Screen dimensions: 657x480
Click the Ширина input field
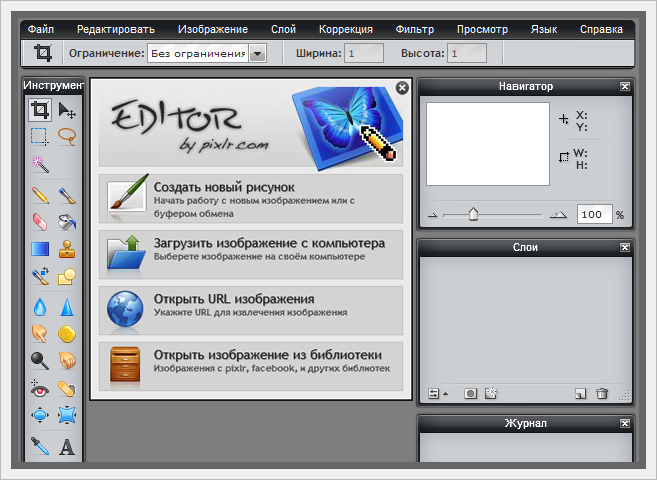click(364, 54)
